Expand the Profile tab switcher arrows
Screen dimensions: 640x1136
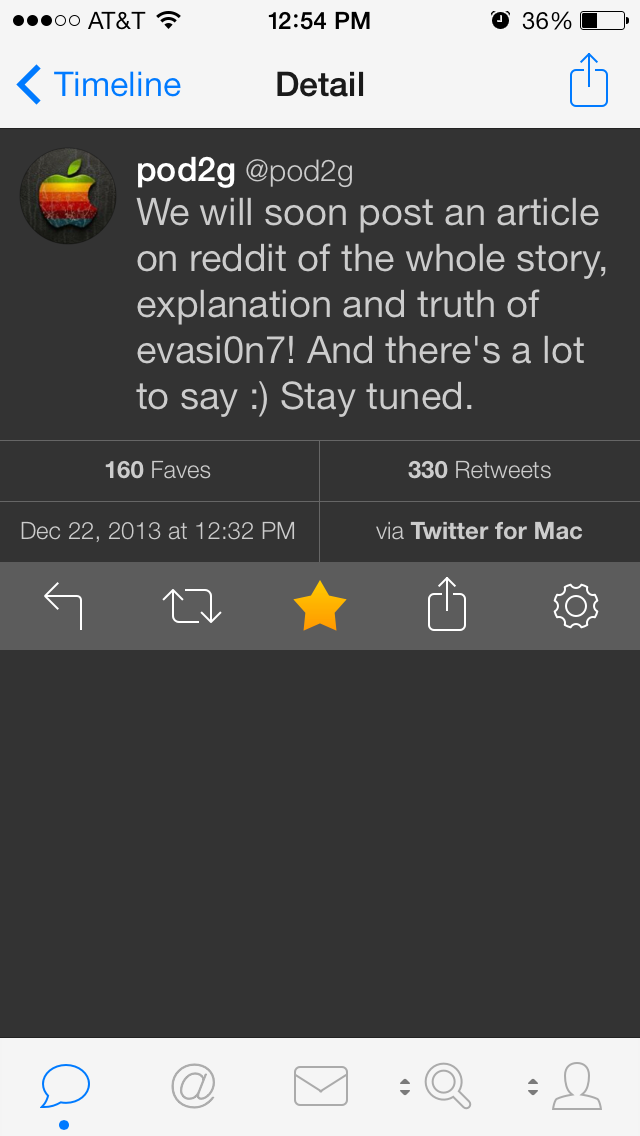(x=533, y=1086)
